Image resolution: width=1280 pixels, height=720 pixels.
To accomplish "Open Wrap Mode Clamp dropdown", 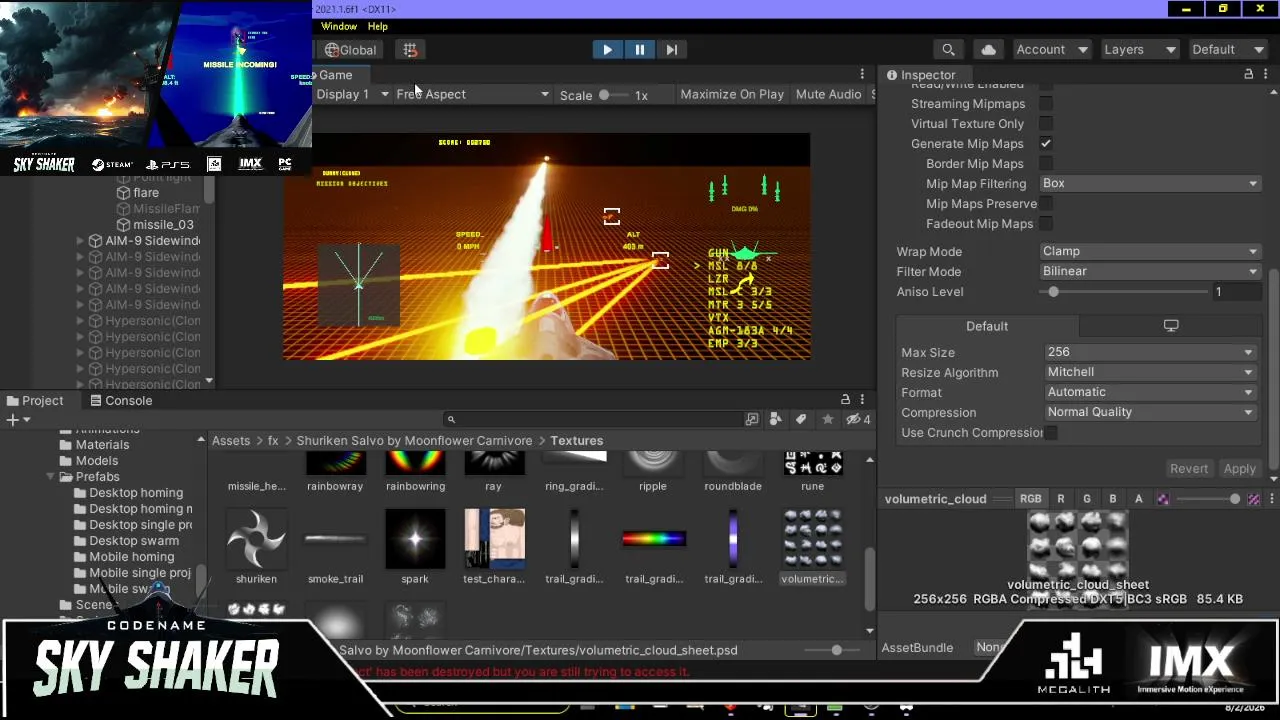I will pyautogui.click(x=1150, y=252).
